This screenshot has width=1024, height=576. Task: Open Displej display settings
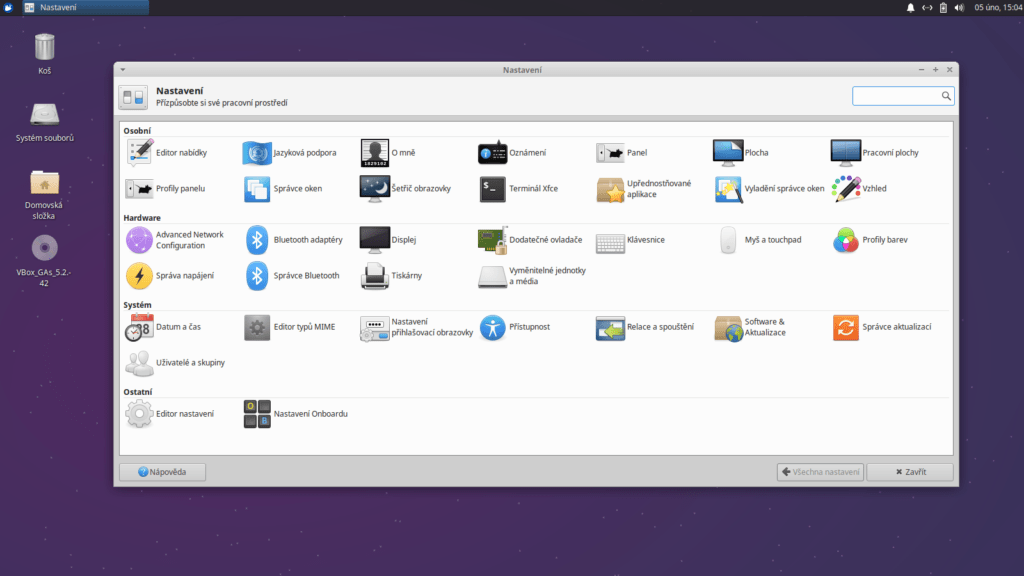(388, 240)
